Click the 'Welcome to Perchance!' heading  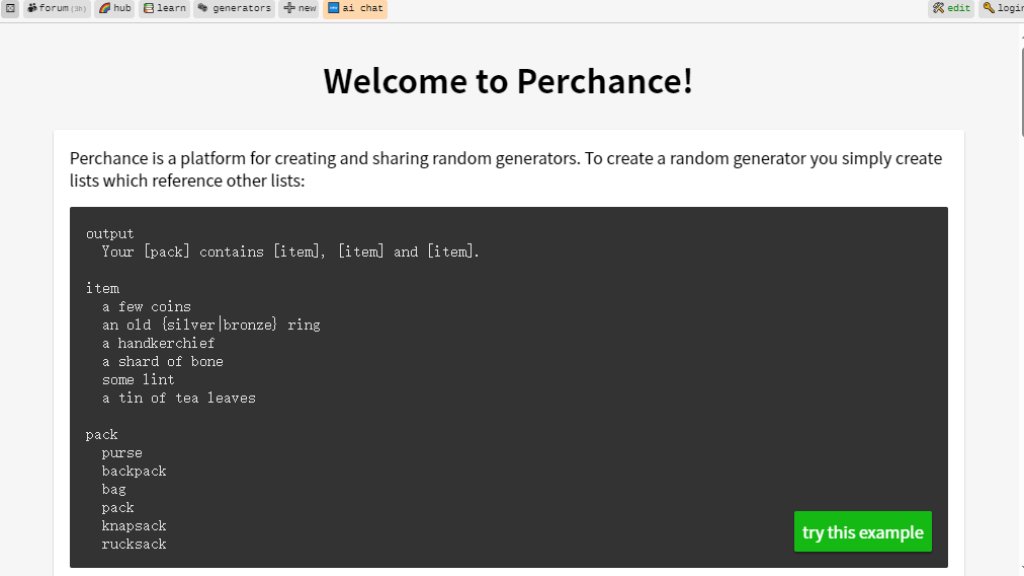508,81
